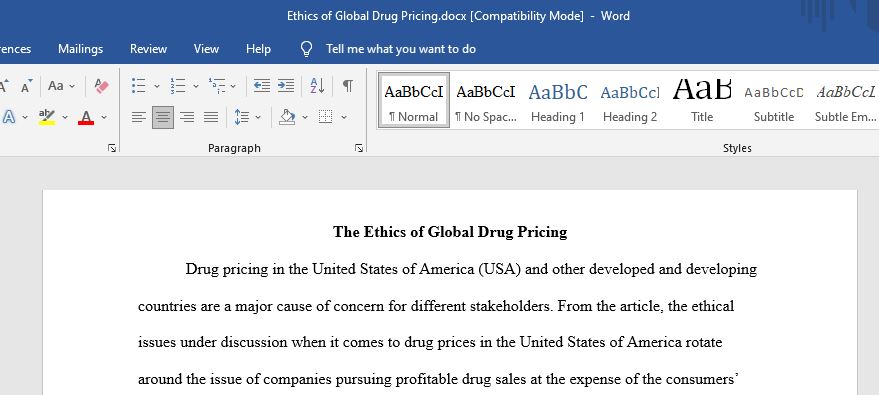Apply the Normal style
The image size is (879, 395).
point(414,100)
